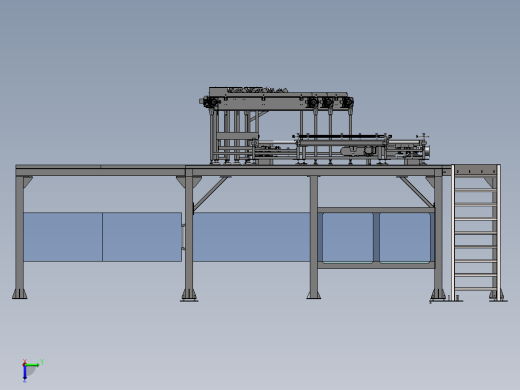Screen dimensions: 520x390
Task: Click the green Y axis arrow on triad
Action: (x=33, y=365)
